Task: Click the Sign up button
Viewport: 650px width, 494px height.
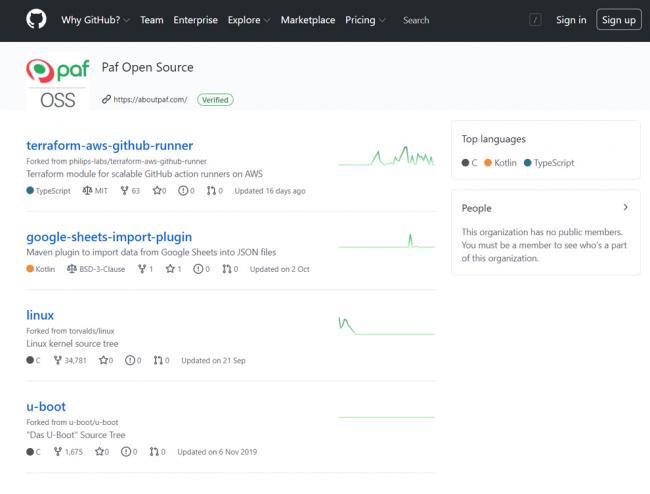Action: click(618, 19)
